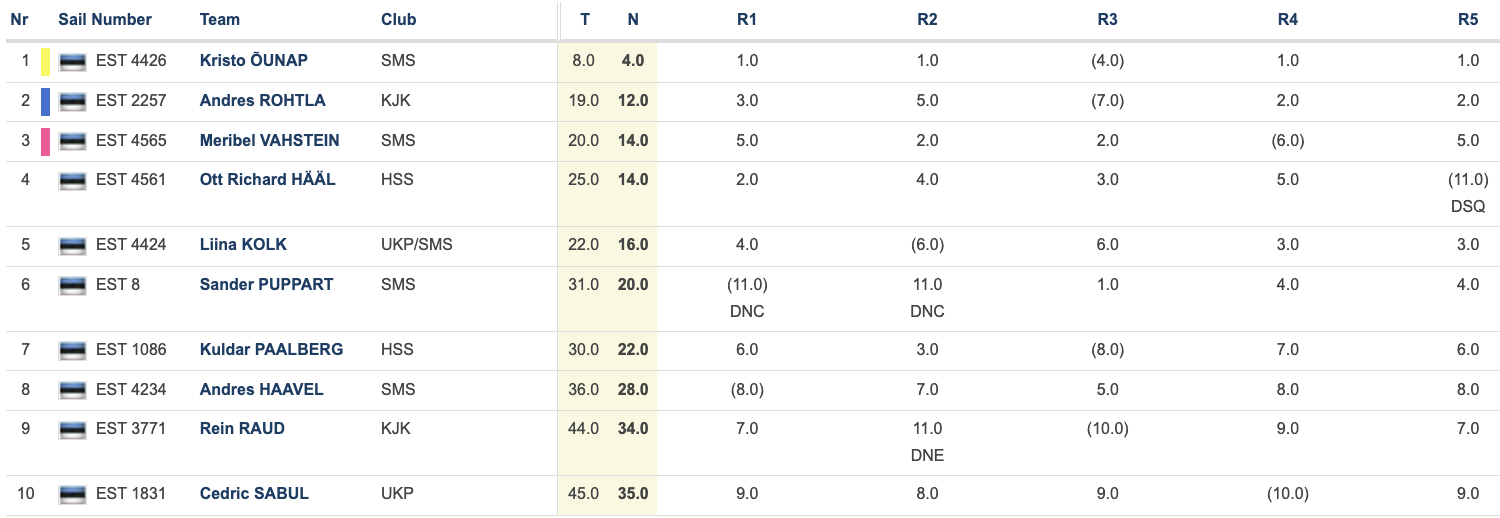The width and height of the screenshot is (1500, 518).
Task: Sort by the Sail Number column header
Action: [105, 19]
